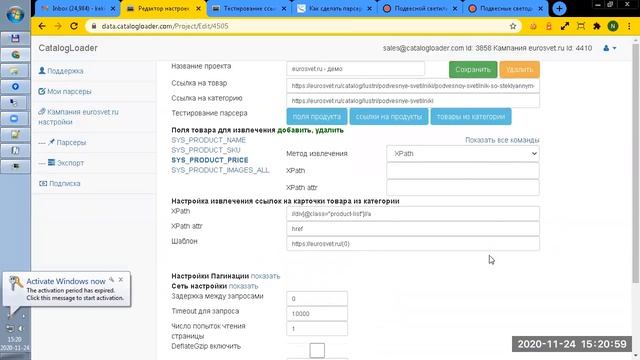The image size is (640, 360).
Task: Click the ссылки на продукты button
Action: [x=389, y=116]
